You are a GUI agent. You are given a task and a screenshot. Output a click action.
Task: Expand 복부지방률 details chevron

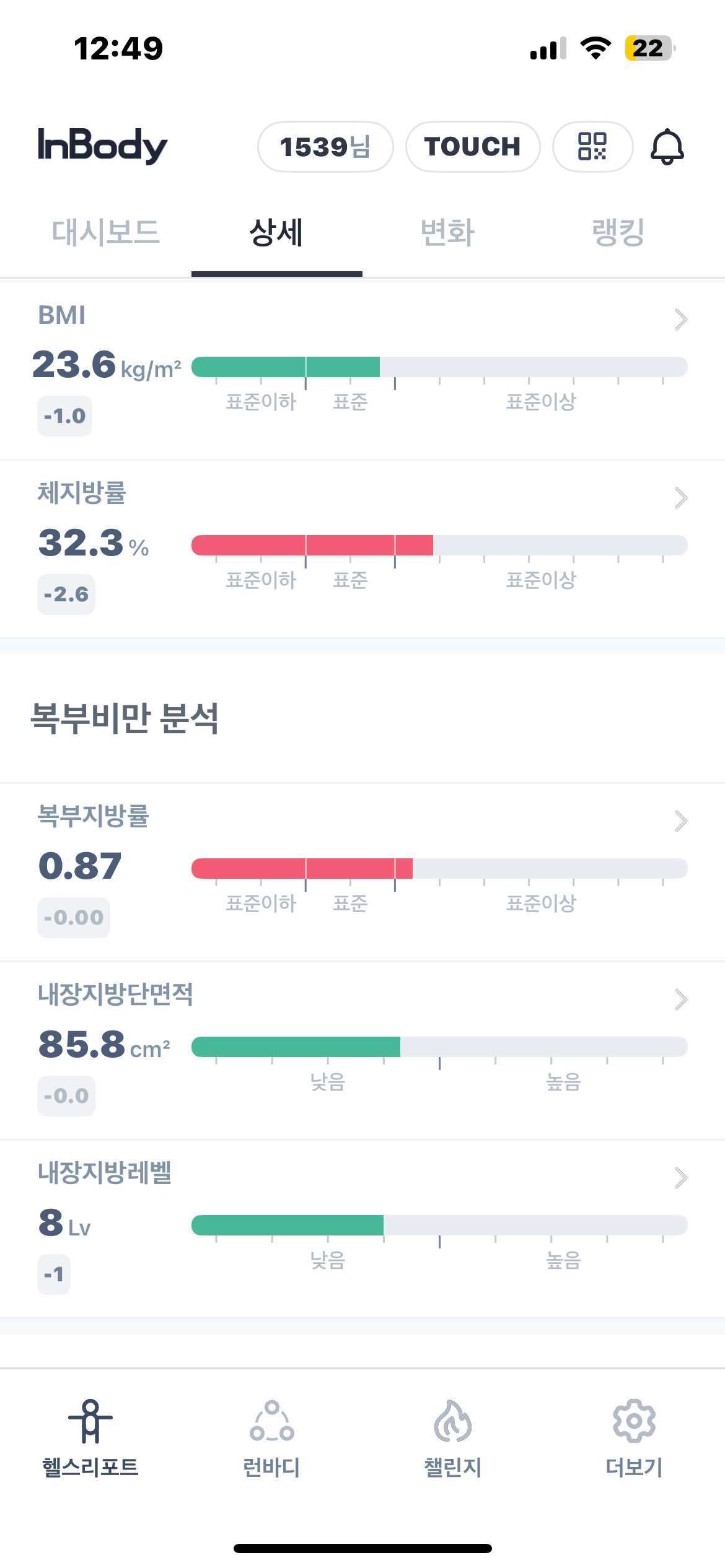680,821
